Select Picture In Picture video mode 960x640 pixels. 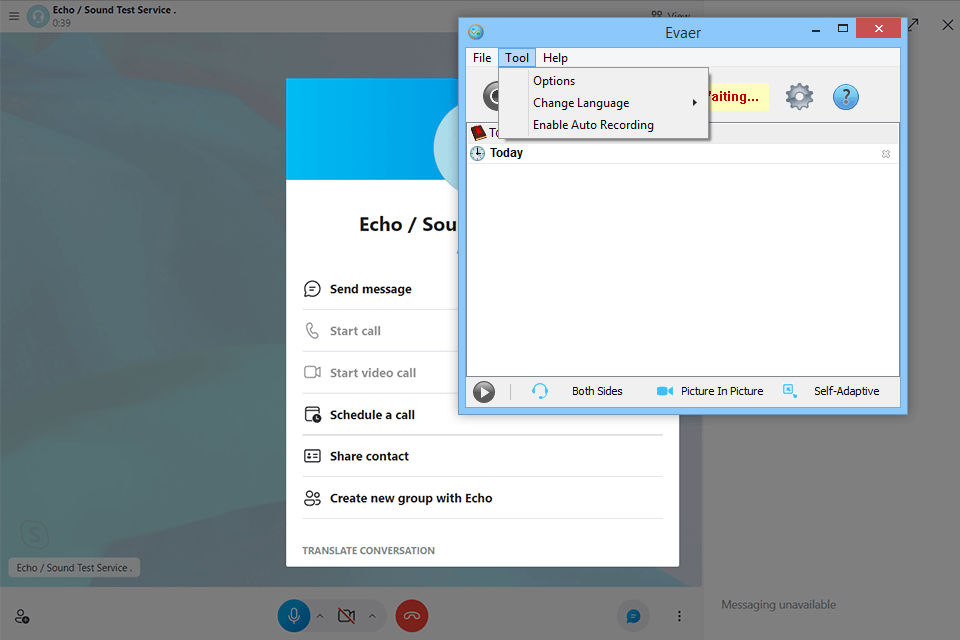click(x=722, y=391)
